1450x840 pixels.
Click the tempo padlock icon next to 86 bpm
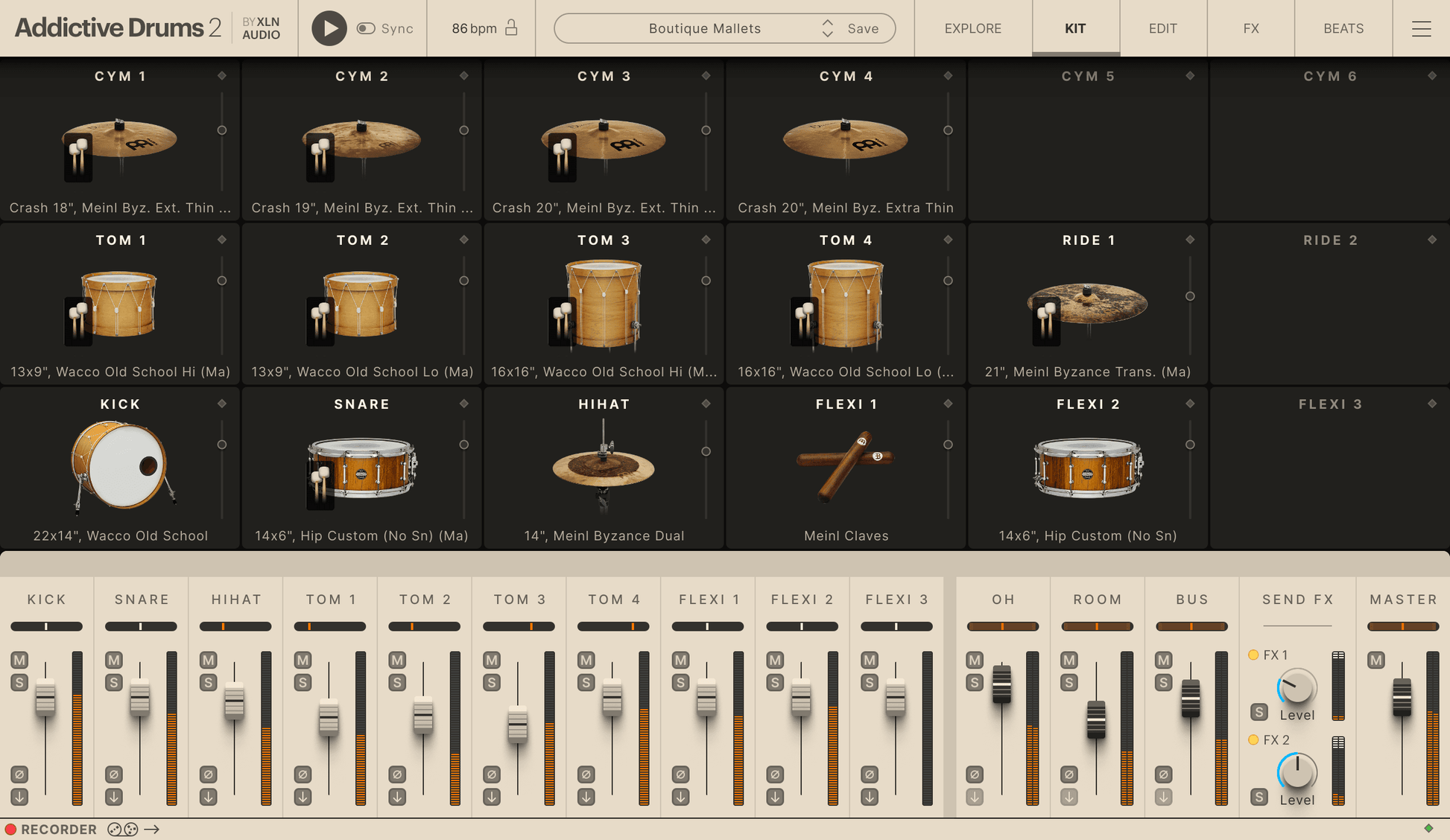point(512,28)
